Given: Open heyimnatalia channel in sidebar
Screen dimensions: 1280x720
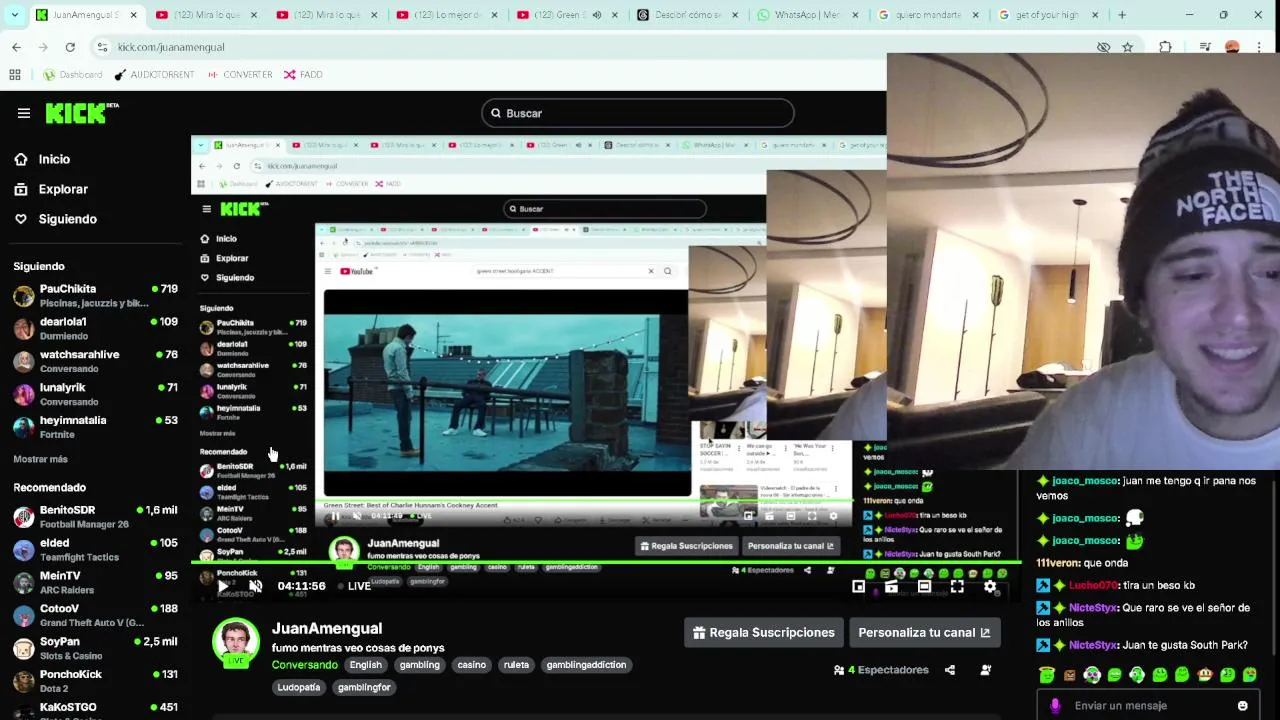Looking at the screenshot, I should click(95, 427).
